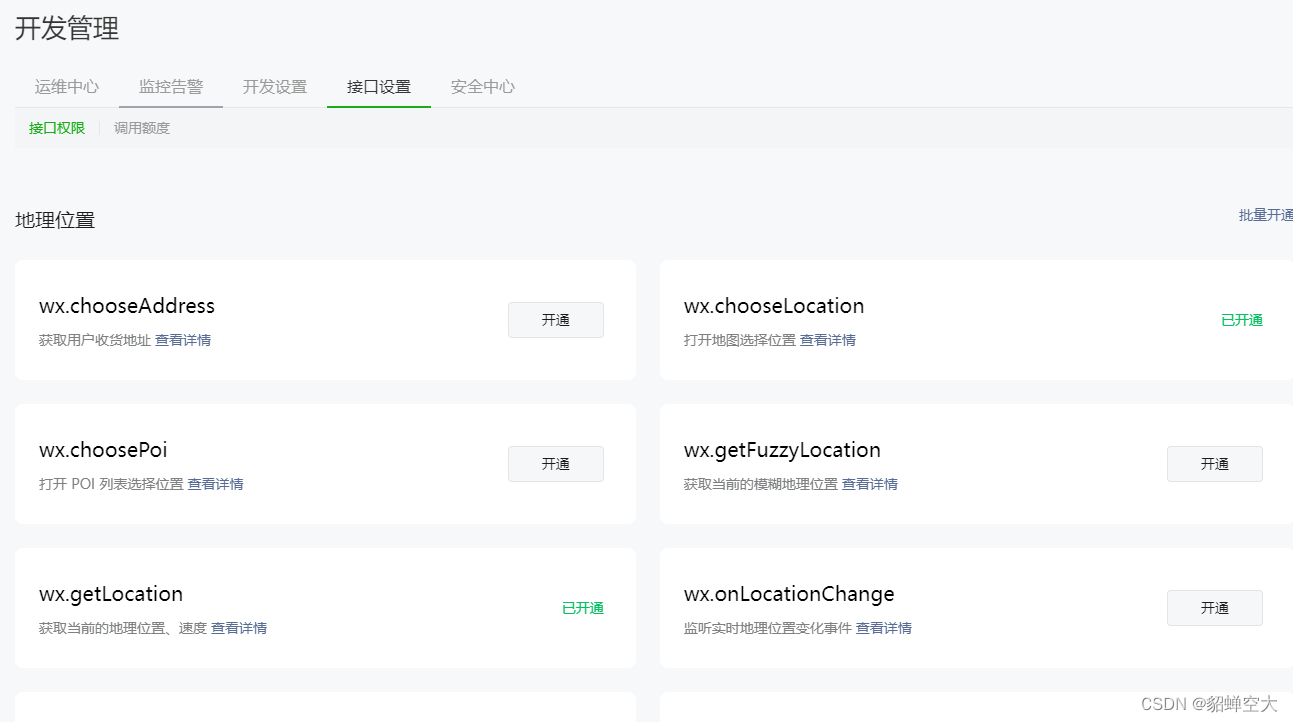Open 查看详情 for wx.chooseAddress
This screenshot has height=722, width=1293.
[183, 340]
